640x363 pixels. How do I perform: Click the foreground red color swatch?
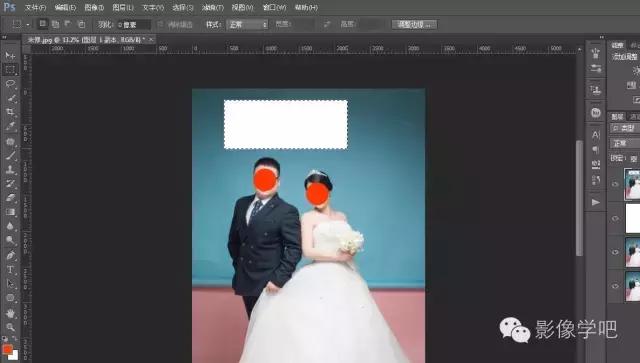click(7, 350)
